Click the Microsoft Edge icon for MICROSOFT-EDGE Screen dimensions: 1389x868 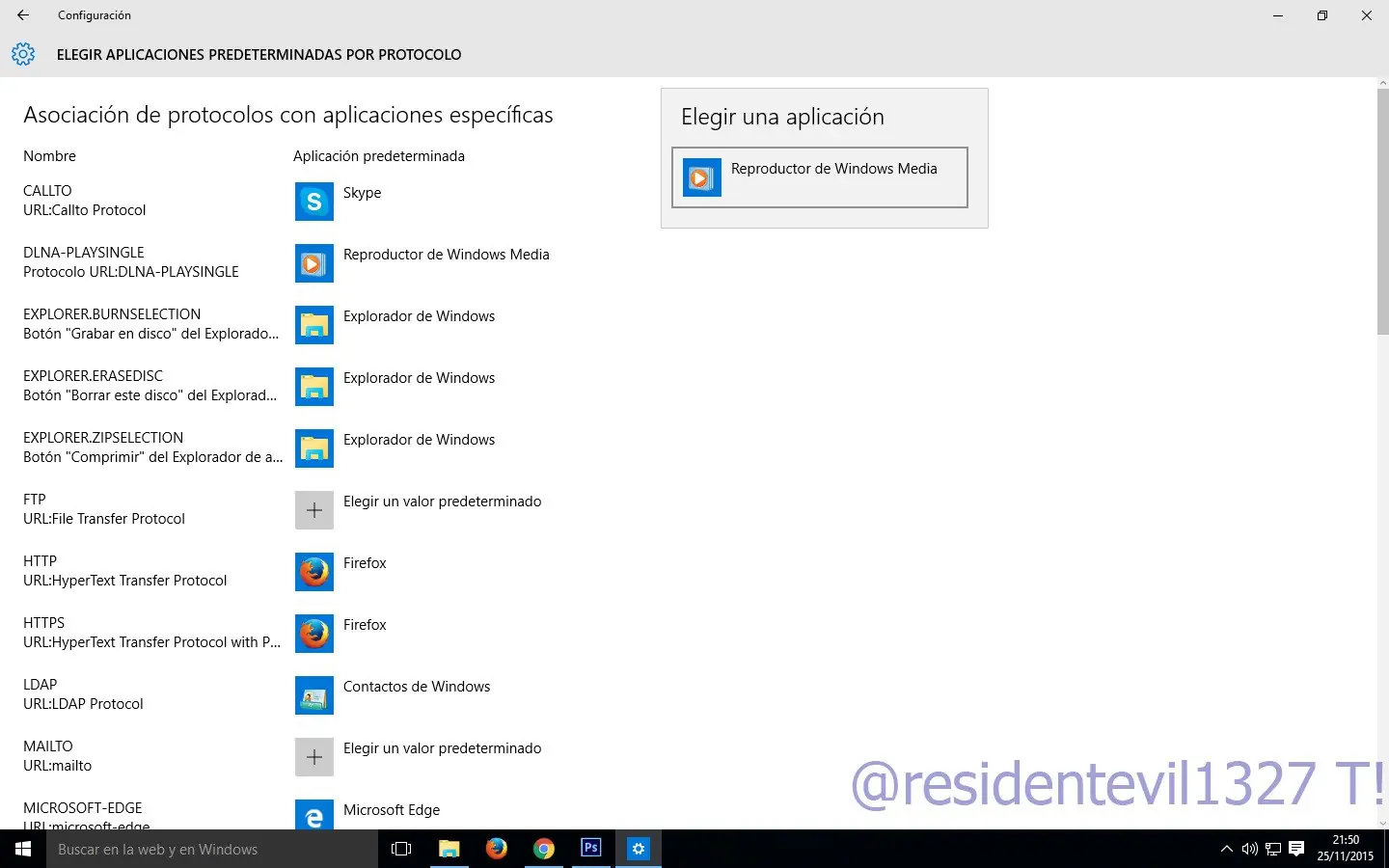(x=314, y=814)
